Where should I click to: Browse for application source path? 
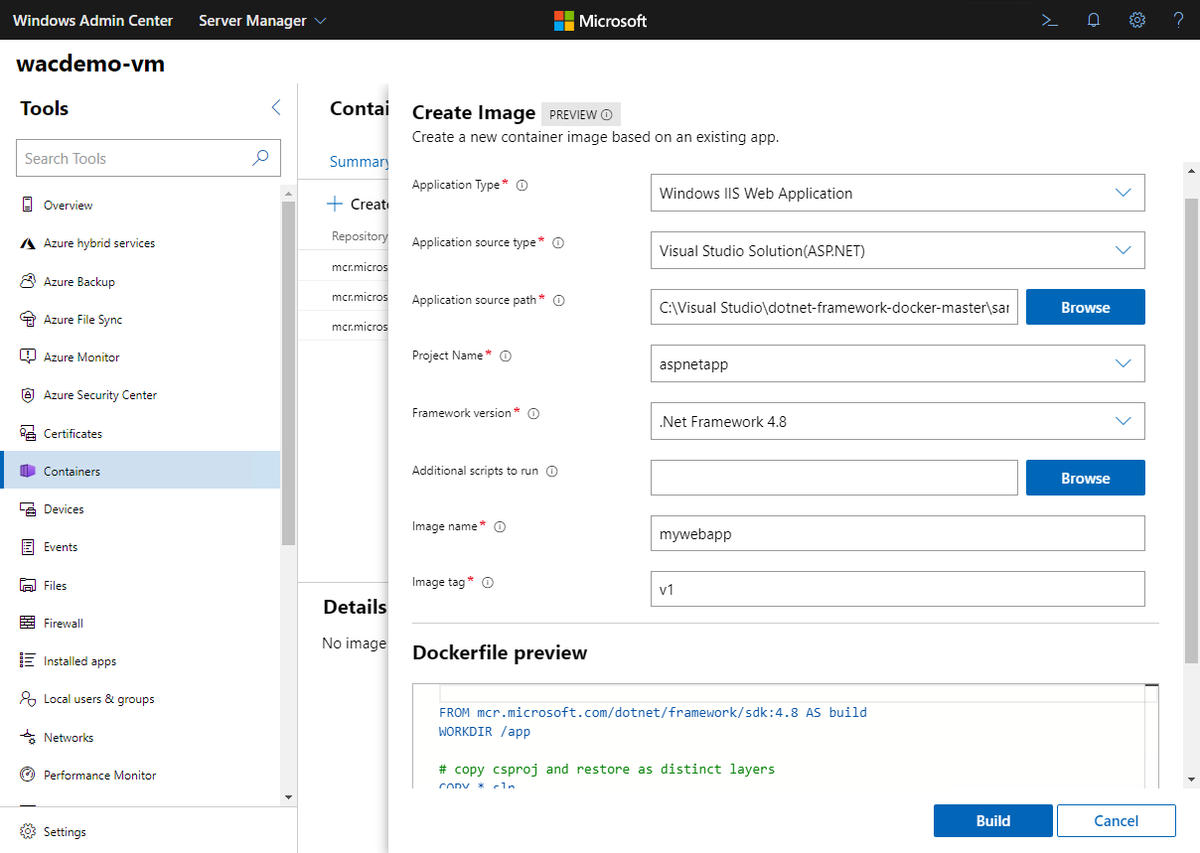[1085, 307]
